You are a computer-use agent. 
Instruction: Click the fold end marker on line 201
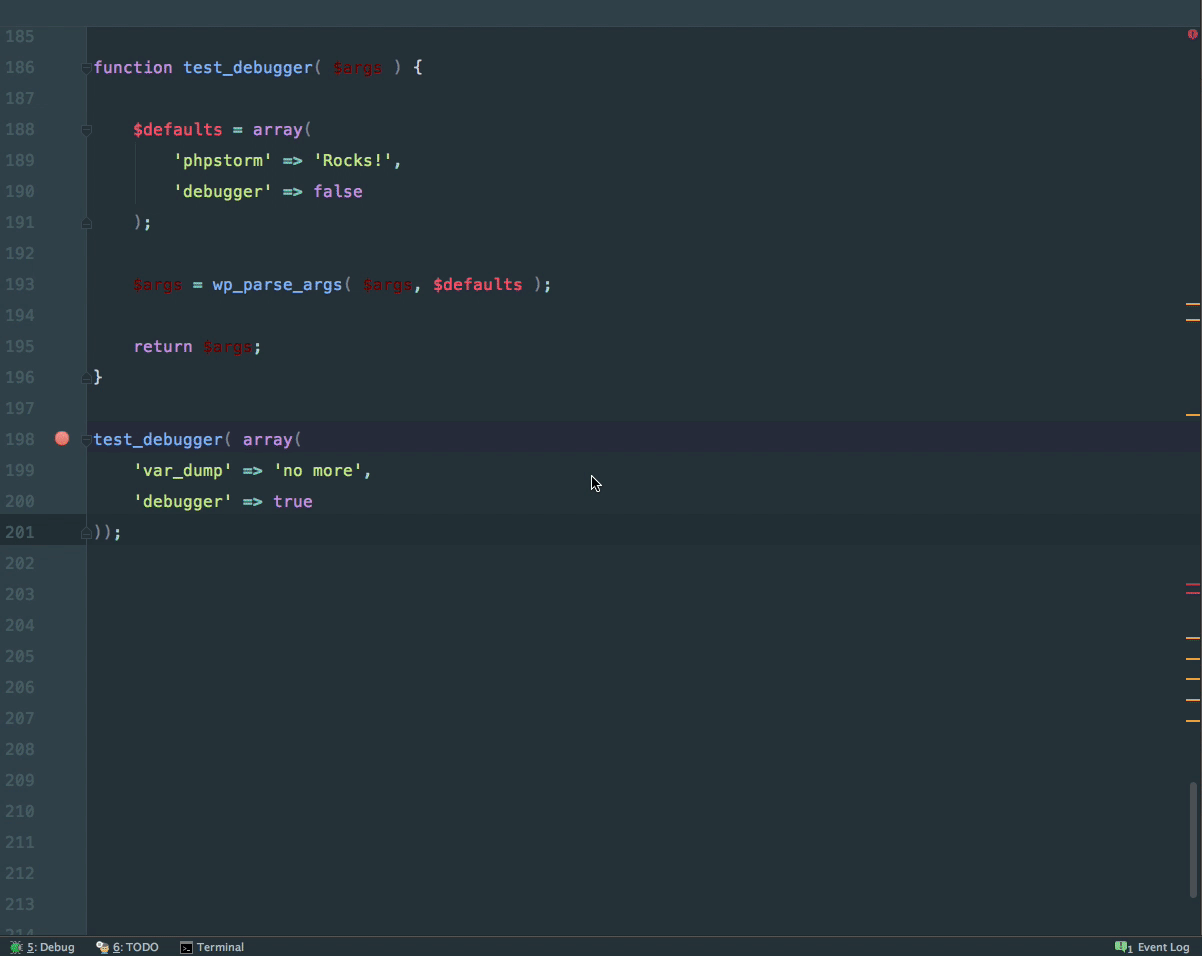click(86, 532)
